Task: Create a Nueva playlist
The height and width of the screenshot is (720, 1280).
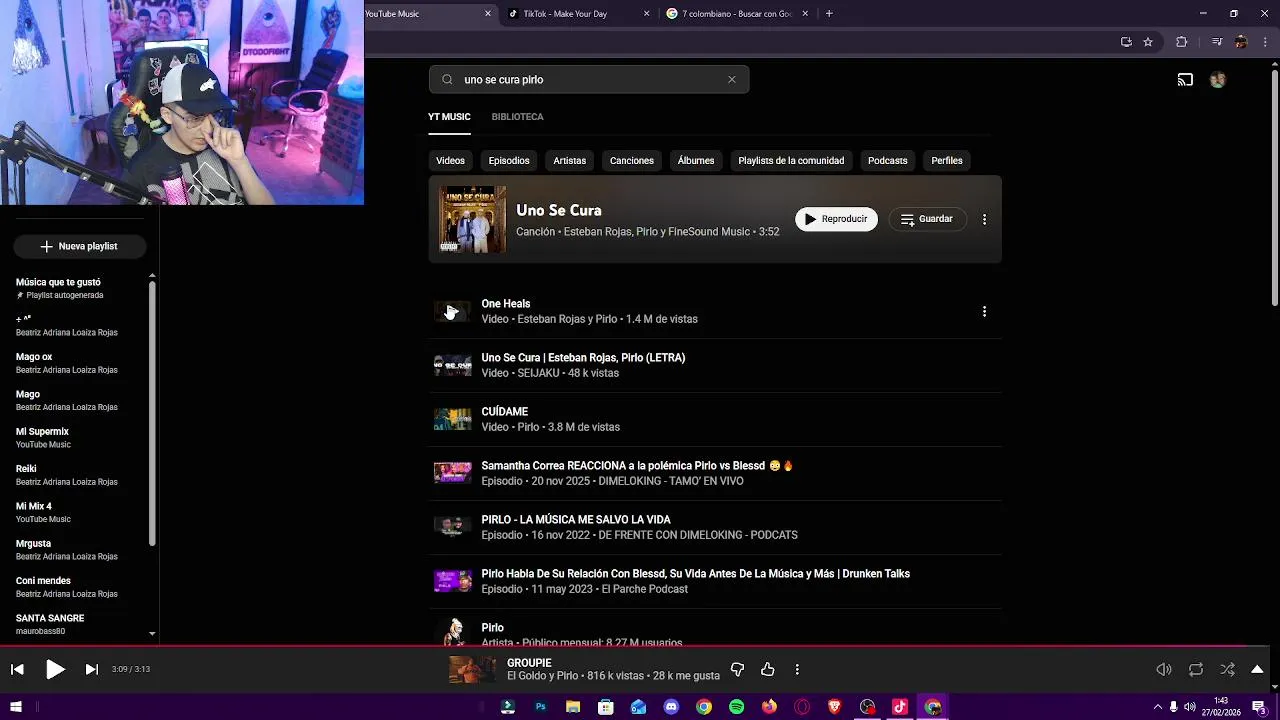Action: pyautogui.click(x=79, y=246)
